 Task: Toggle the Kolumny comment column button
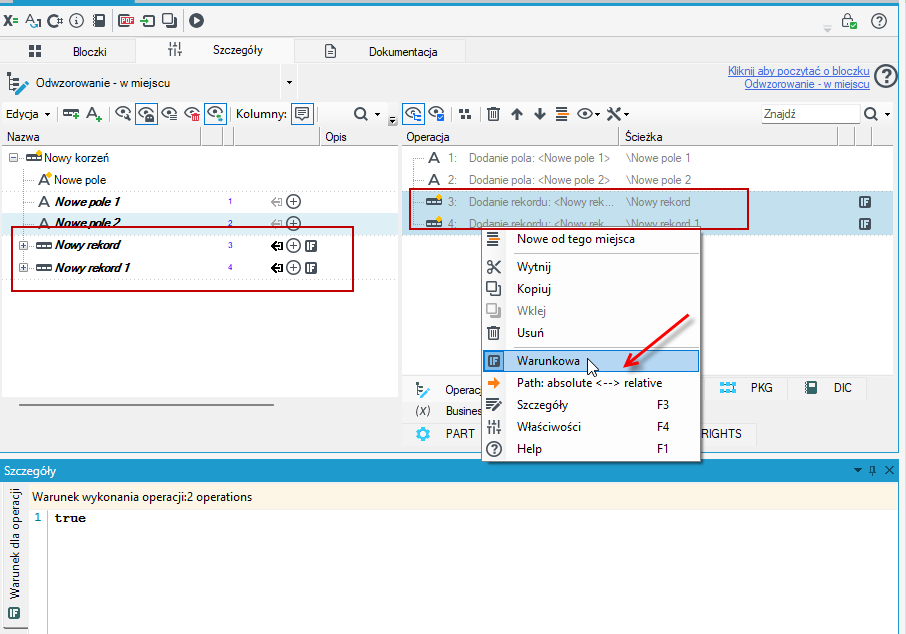[x=302, y=114]
